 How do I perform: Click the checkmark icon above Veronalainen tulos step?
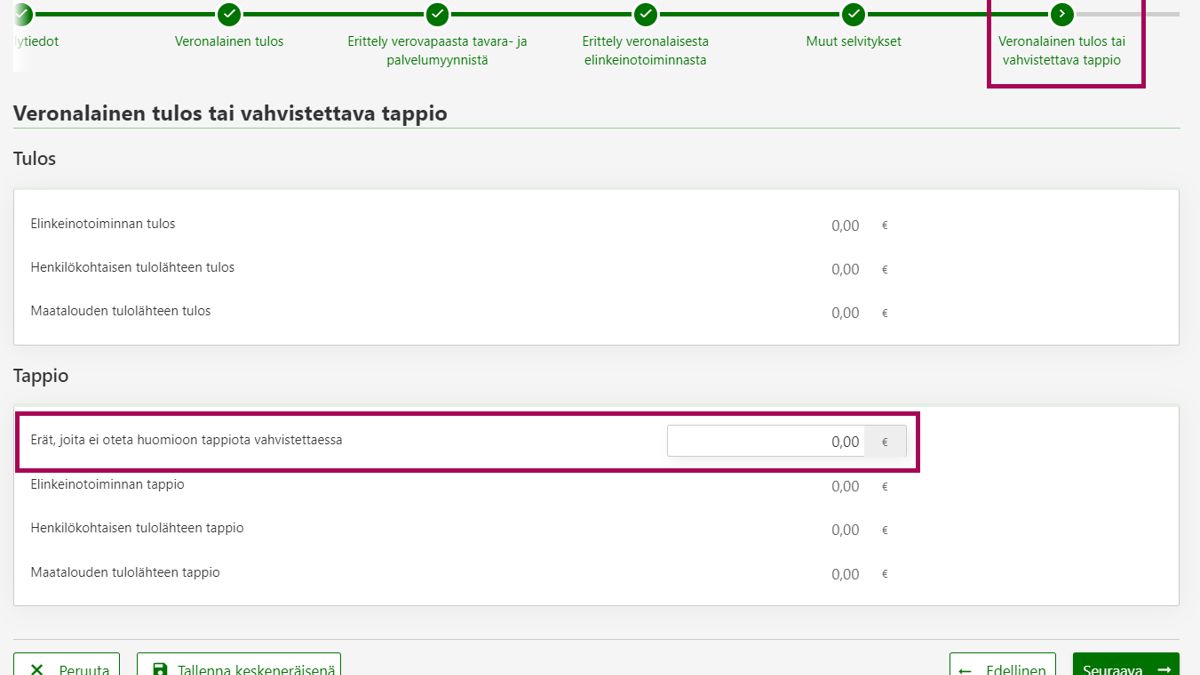[x=229, y=14]
